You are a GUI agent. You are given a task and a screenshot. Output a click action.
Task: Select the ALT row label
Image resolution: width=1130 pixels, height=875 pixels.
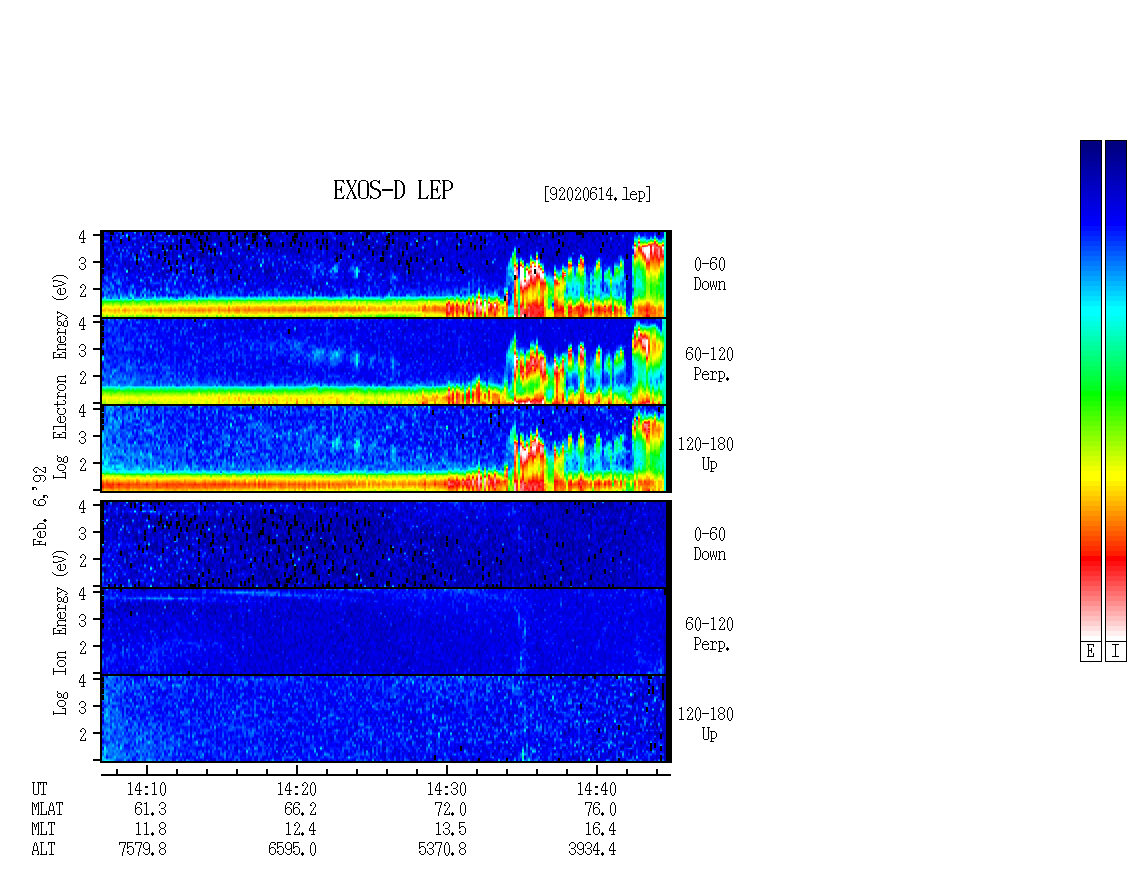click(43, 850)
